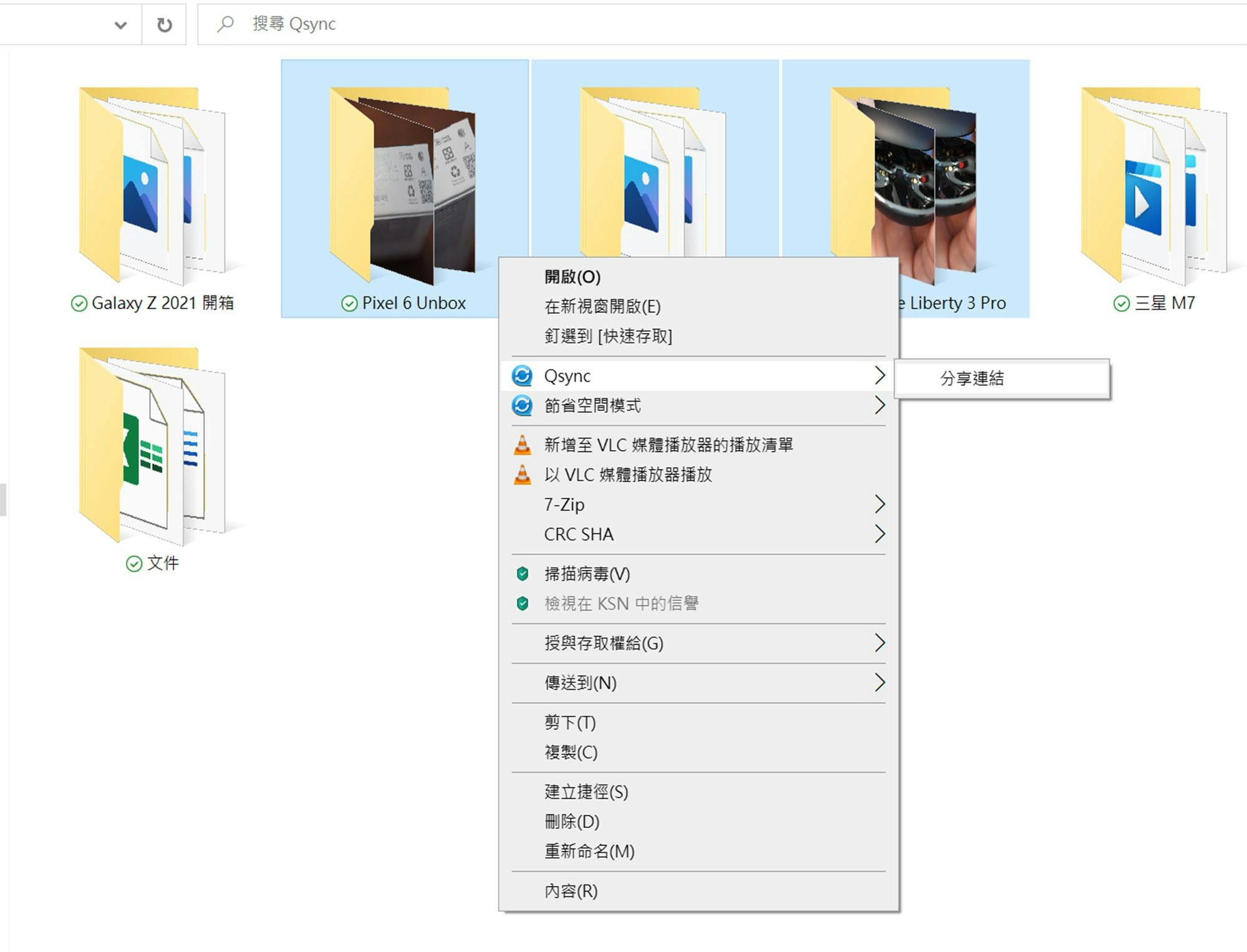Expand the Qsync submenu arrow

879,375
